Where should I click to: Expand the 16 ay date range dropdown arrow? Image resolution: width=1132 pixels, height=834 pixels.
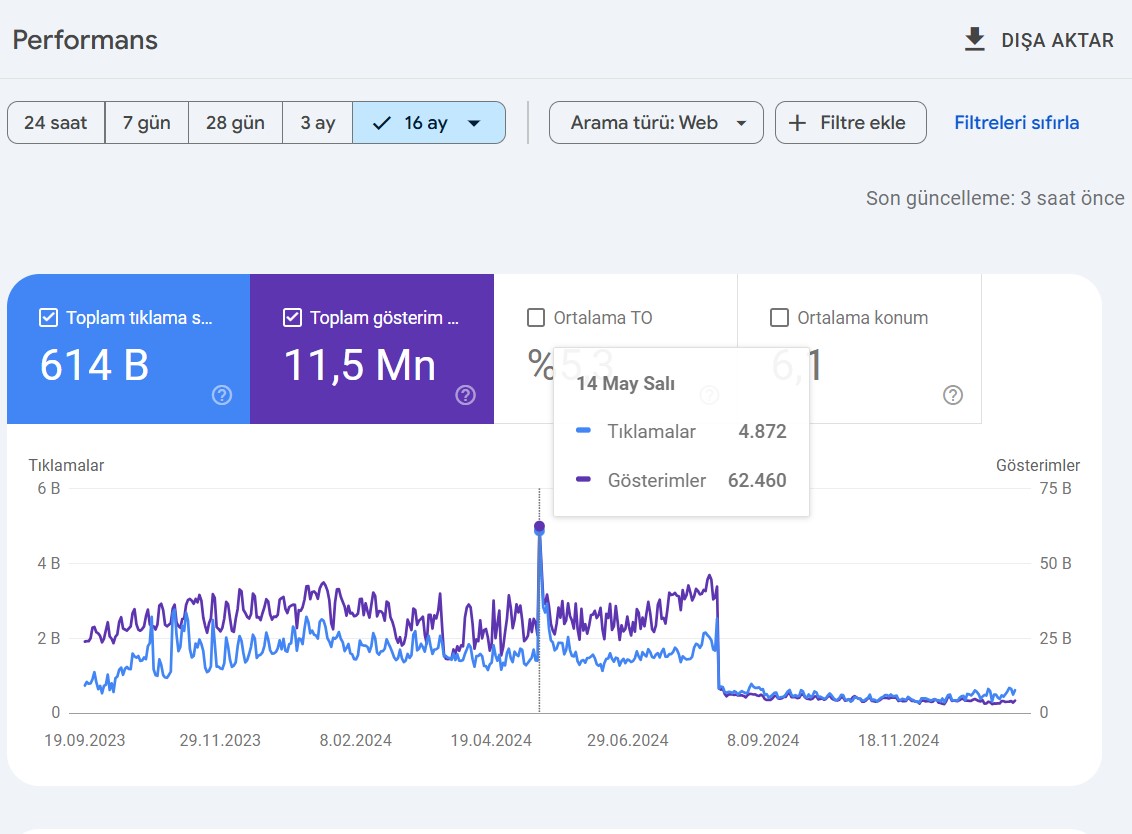click(x=474, y=123)
